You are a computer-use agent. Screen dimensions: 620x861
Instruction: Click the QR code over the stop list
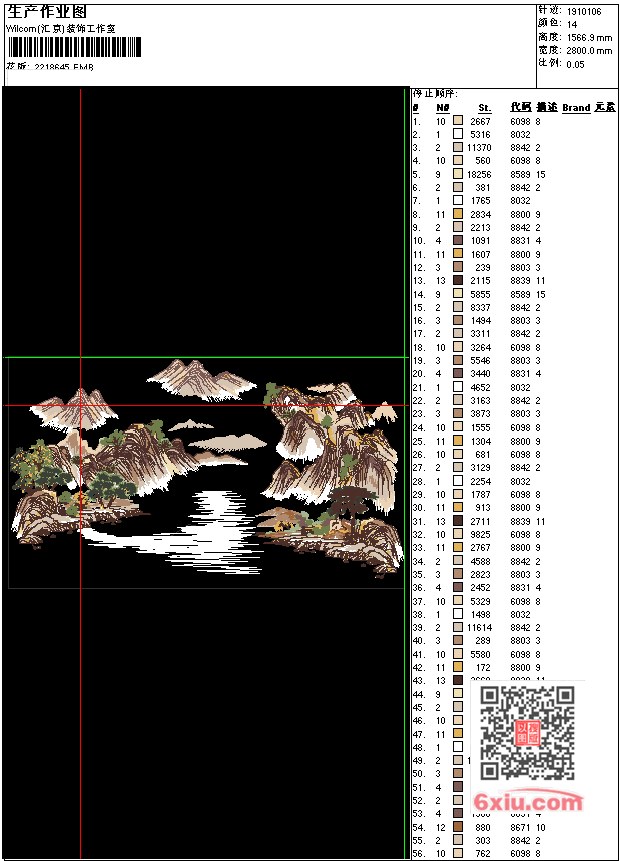[x=527, y=733]
